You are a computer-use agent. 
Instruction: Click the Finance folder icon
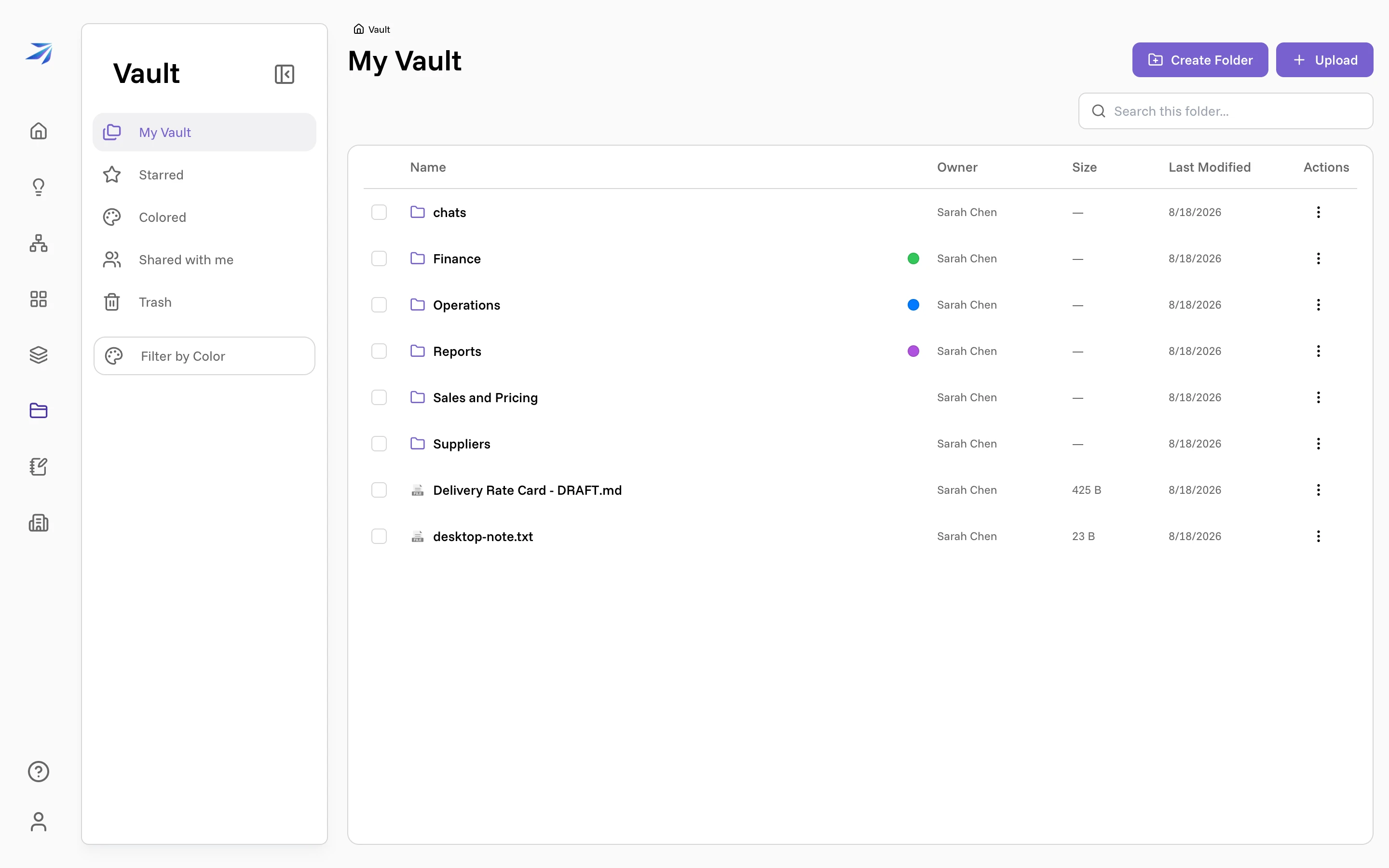pos(417,258)
